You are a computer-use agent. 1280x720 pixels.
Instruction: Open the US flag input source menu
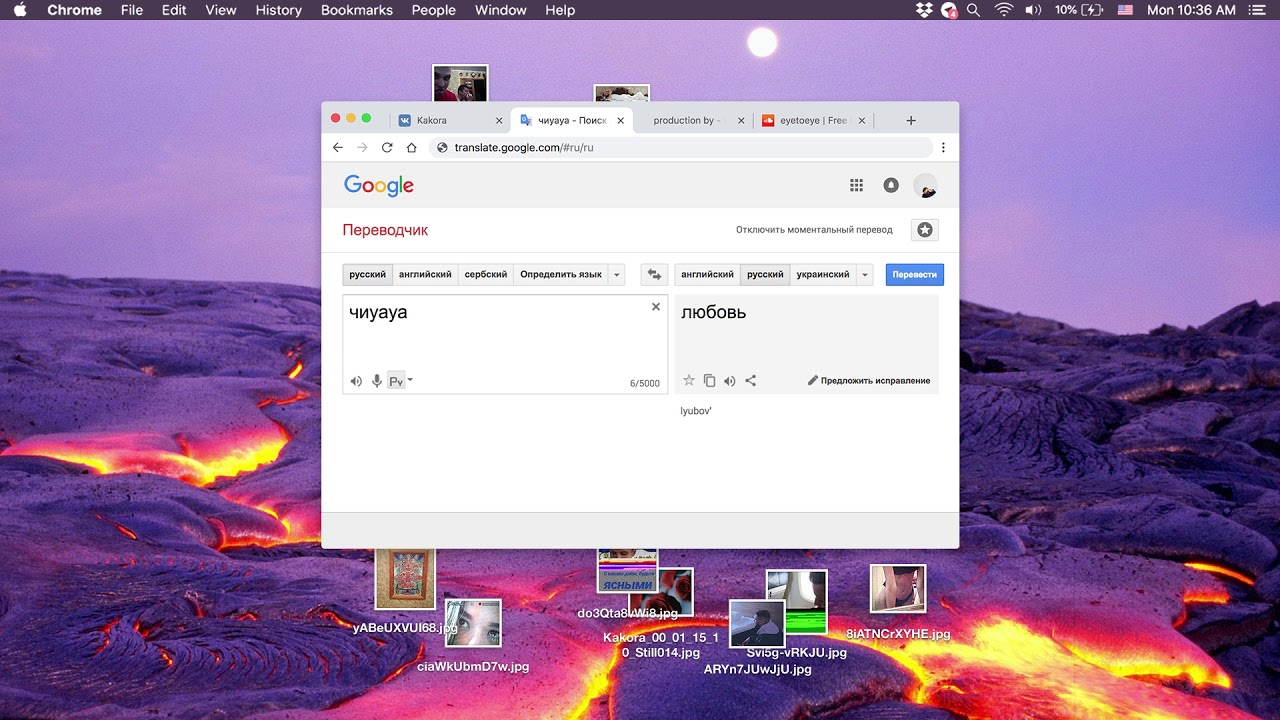[1125, 10]
